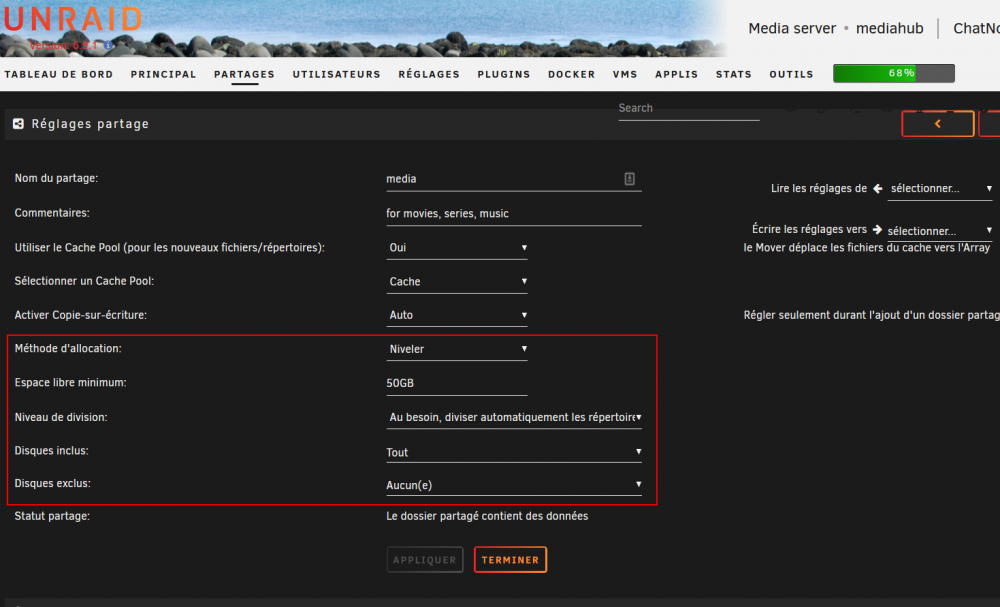Screen dimensions: 1000x607
Task: Click the Terminer button
Action: point(510,560)
